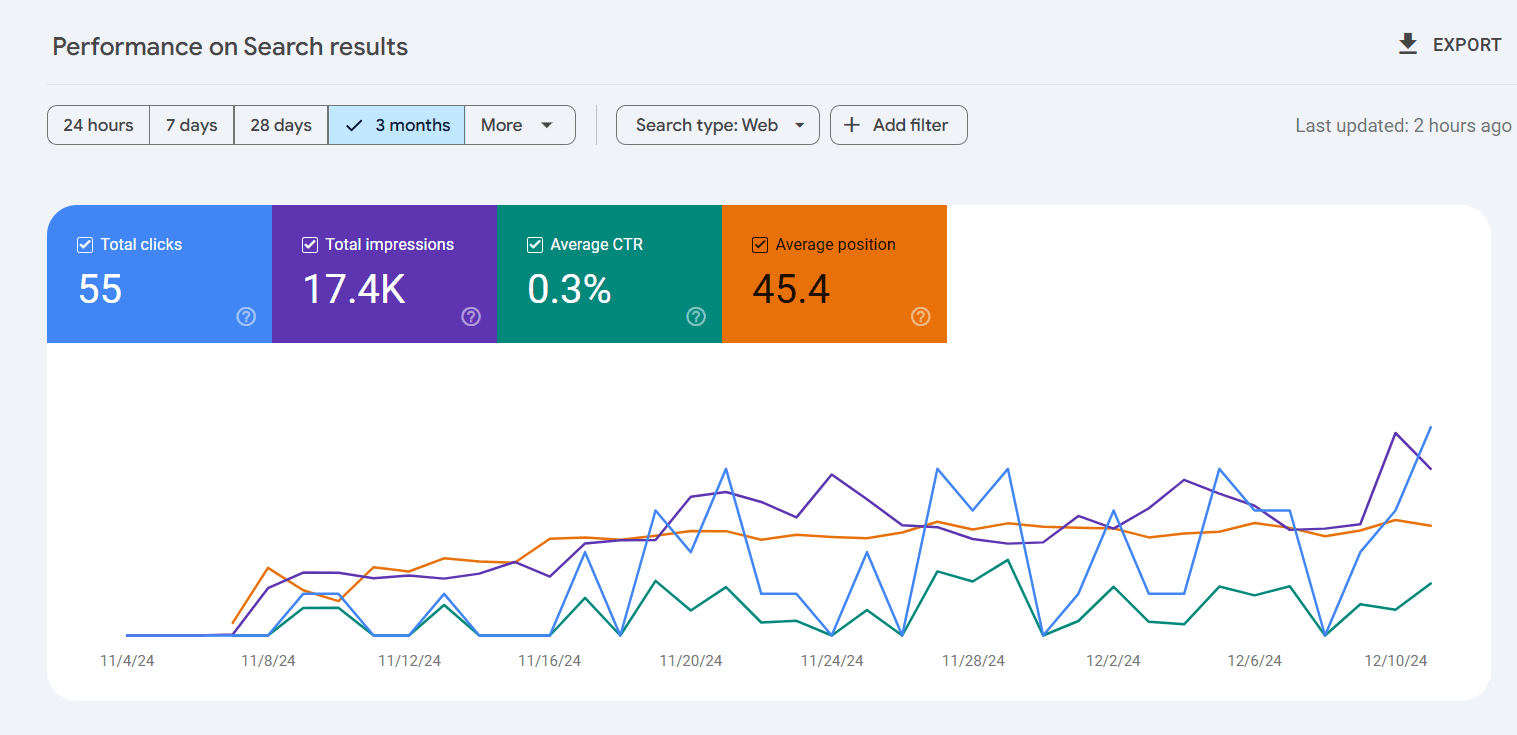
Task: Switch to the 24 hours view
Action: coord(98,124)
